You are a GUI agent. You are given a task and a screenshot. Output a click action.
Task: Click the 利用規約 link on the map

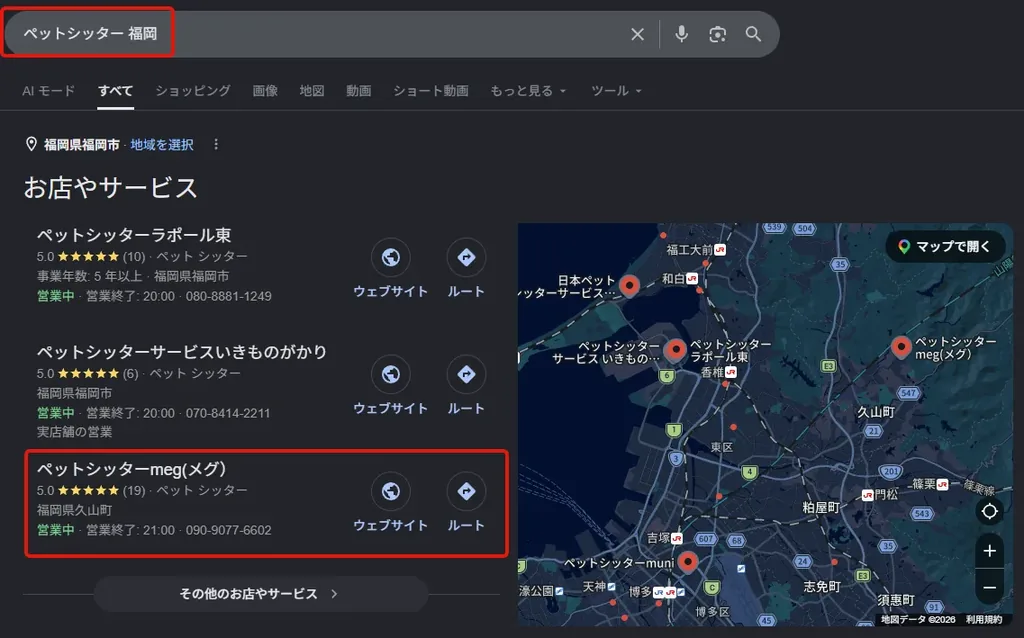click(984, 619)
